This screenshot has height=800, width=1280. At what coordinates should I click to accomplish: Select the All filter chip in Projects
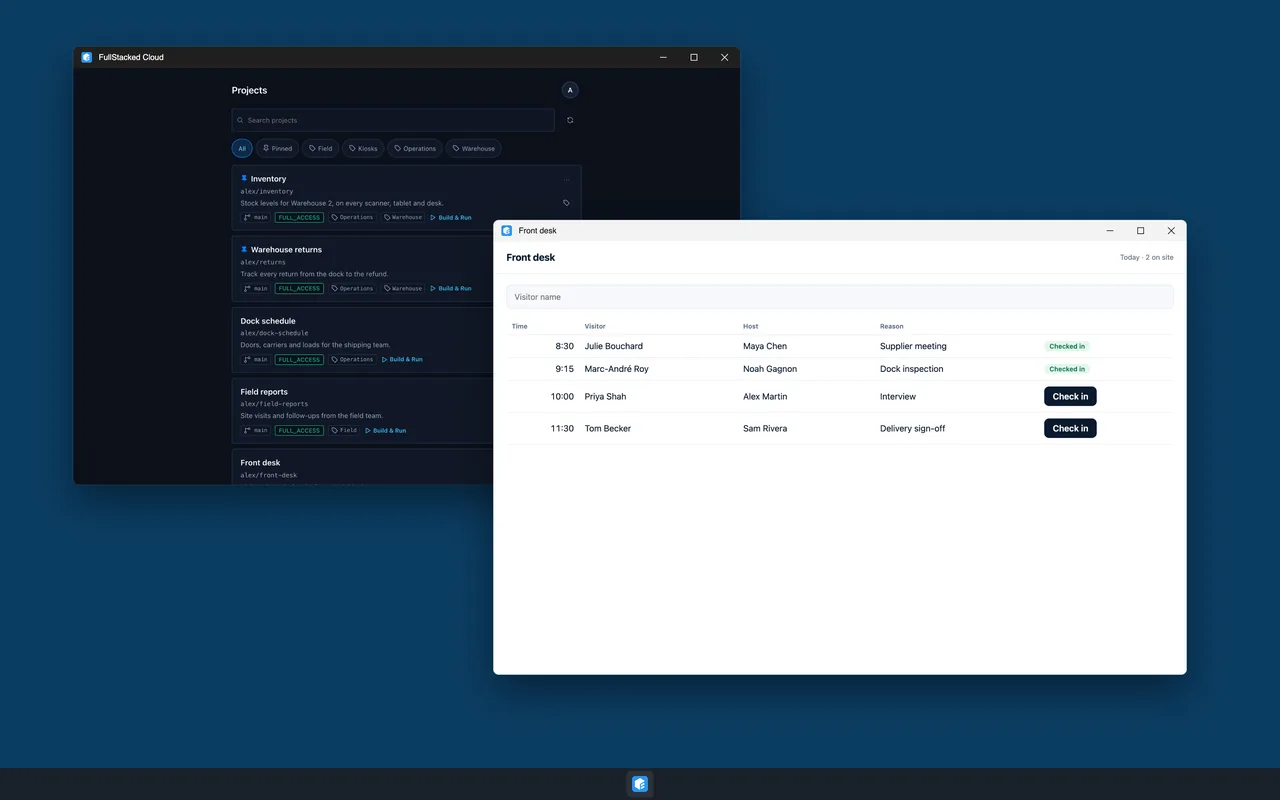tap(242, 148)
